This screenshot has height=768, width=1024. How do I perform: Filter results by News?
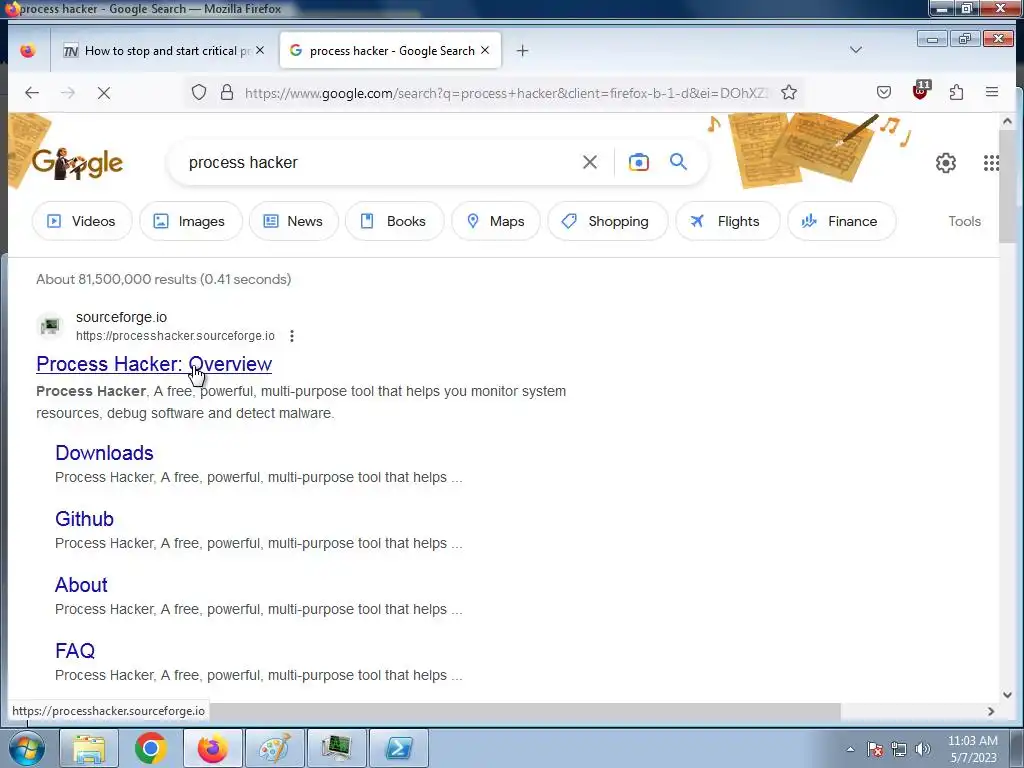294,221
